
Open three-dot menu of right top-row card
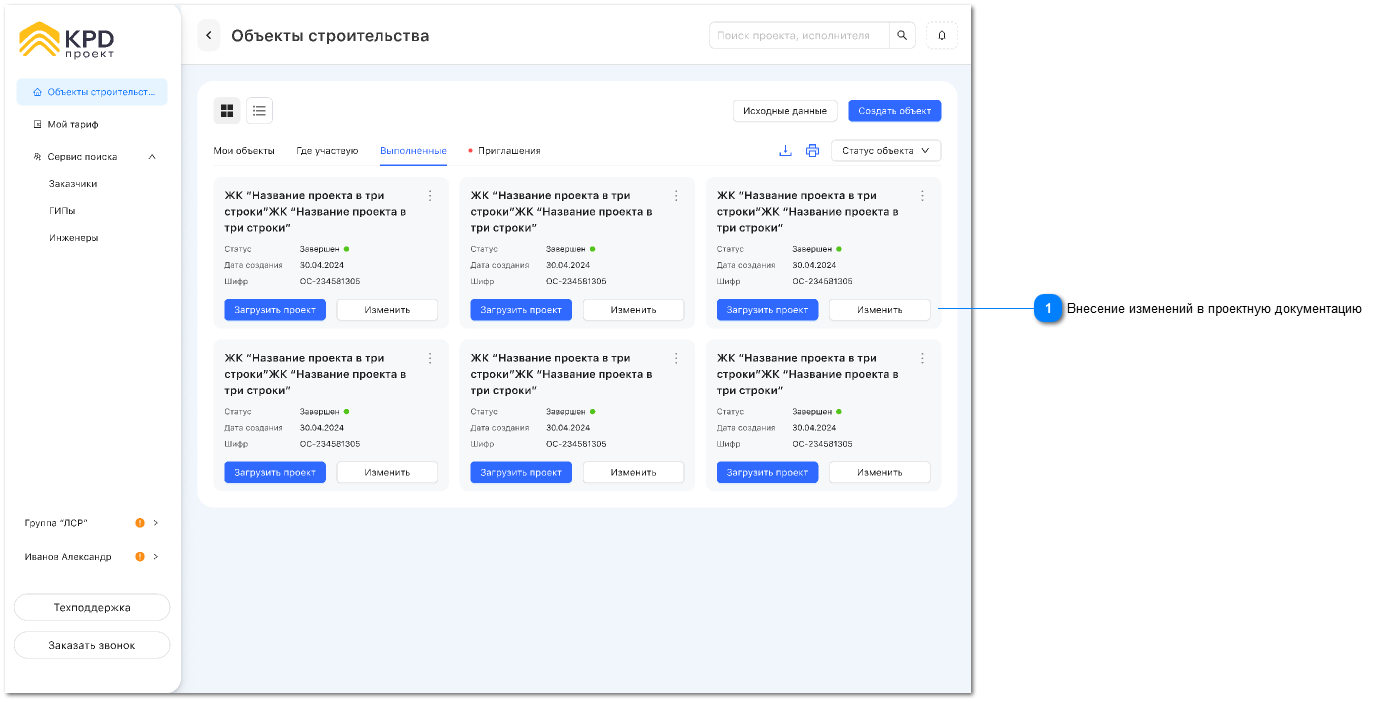point(922,196)
